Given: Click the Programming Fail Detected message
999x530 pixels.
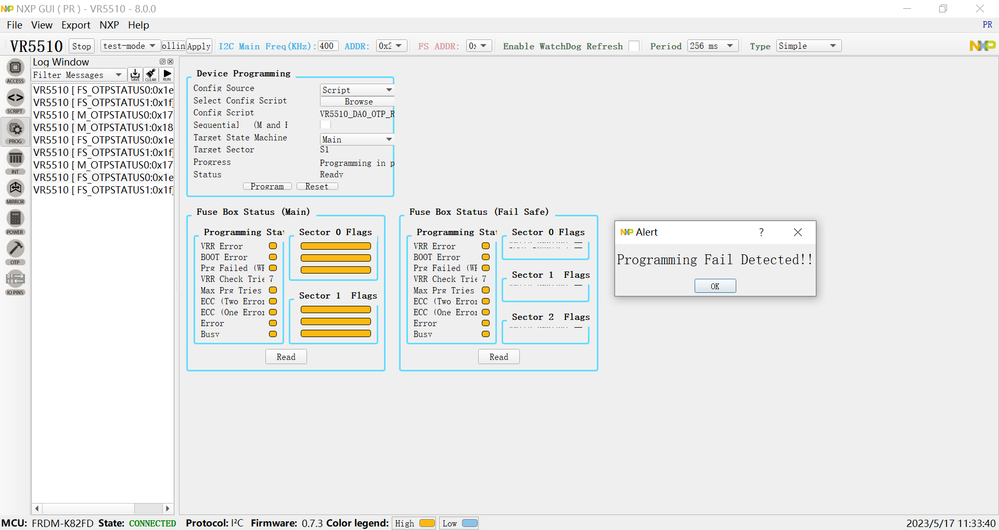Looking at the screenshot, I should [x=715, y=260].
